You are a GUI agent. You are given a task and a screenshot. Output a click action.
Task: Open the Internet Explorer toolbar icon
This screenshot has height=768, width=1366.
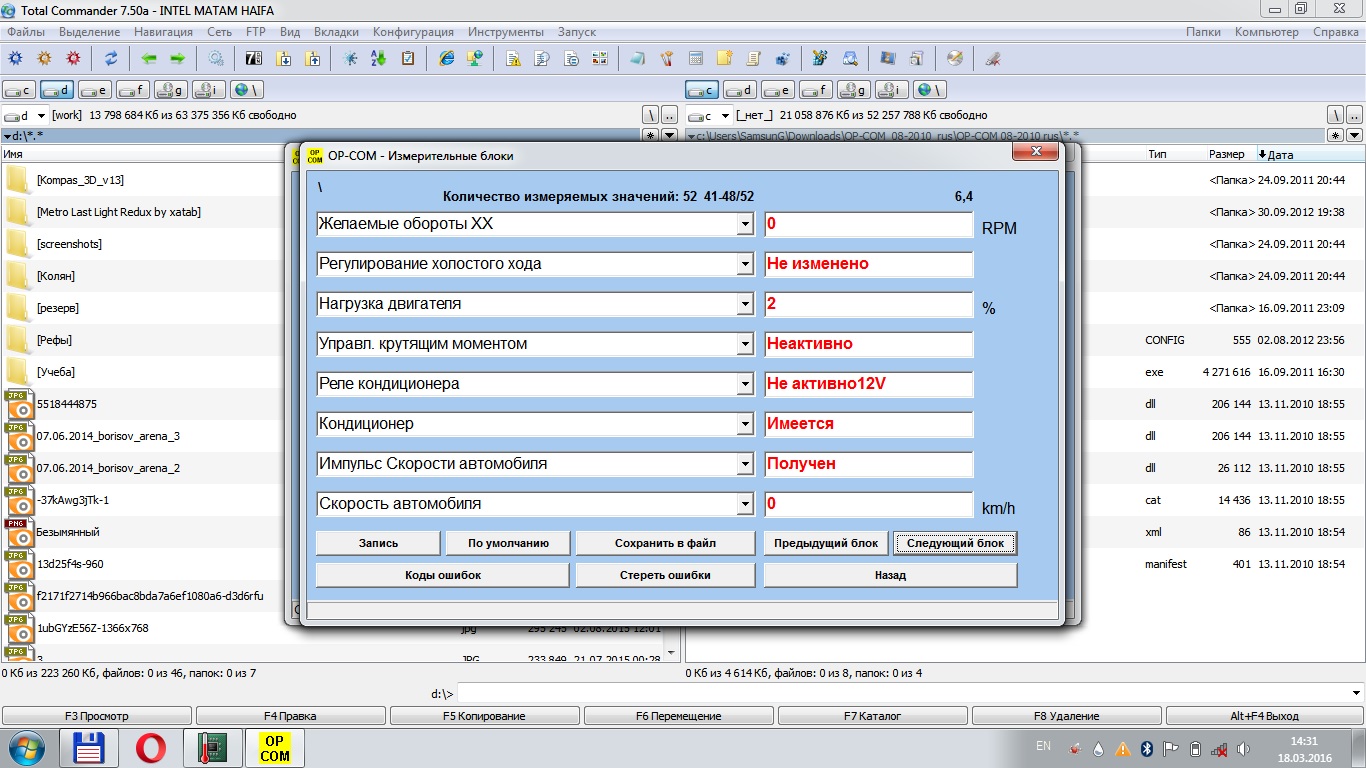(447, 59)
